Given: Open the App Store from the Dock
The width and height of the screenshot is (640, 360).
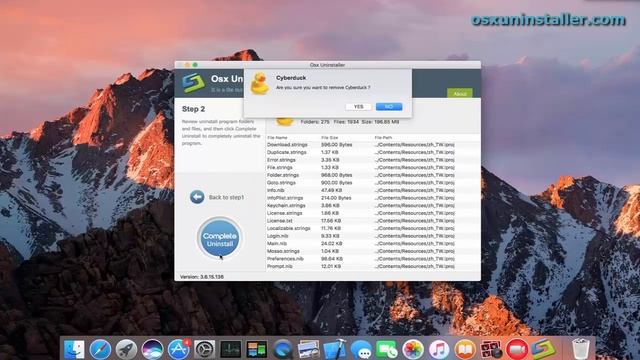Looking at the screenshot, I should tap(178, 349).
